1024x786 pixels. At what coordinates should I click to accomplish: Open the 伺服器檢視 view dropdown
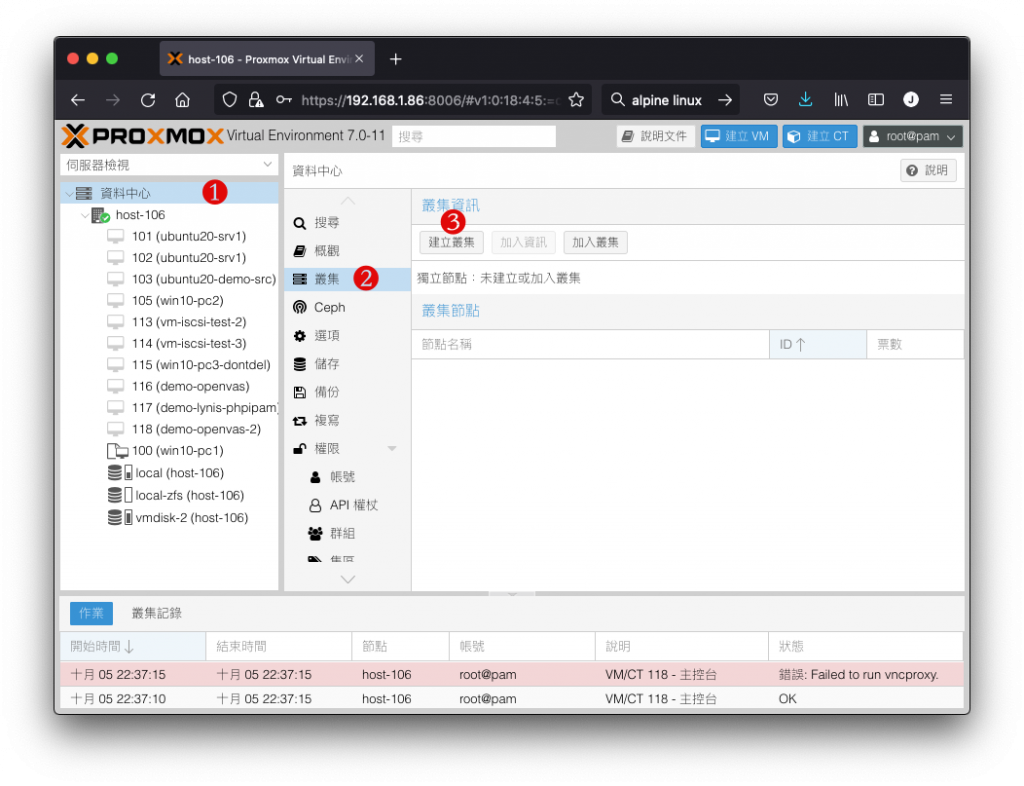point(169,165)
